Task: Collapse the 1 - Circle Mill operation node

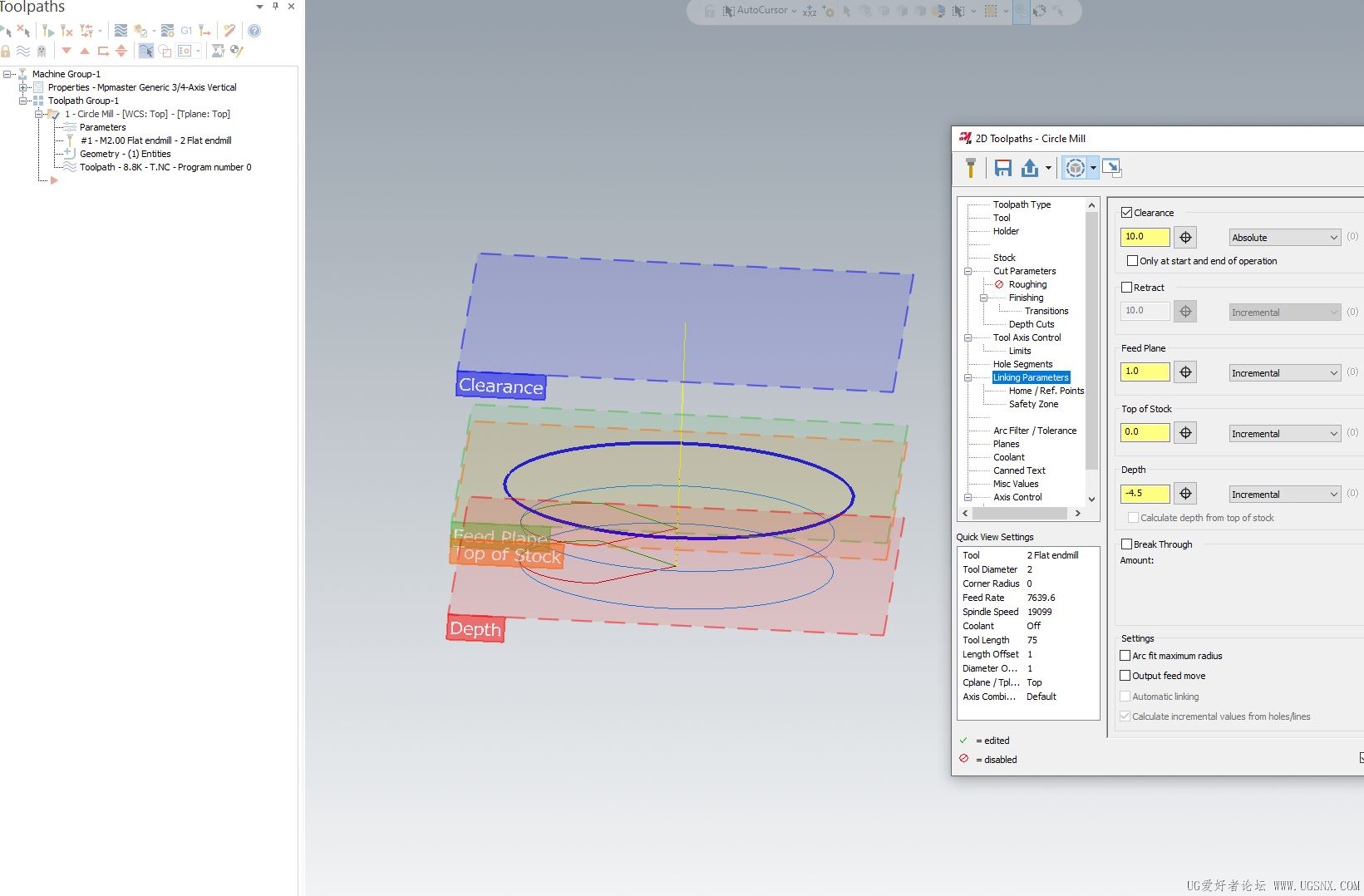Action: [39, 114]
